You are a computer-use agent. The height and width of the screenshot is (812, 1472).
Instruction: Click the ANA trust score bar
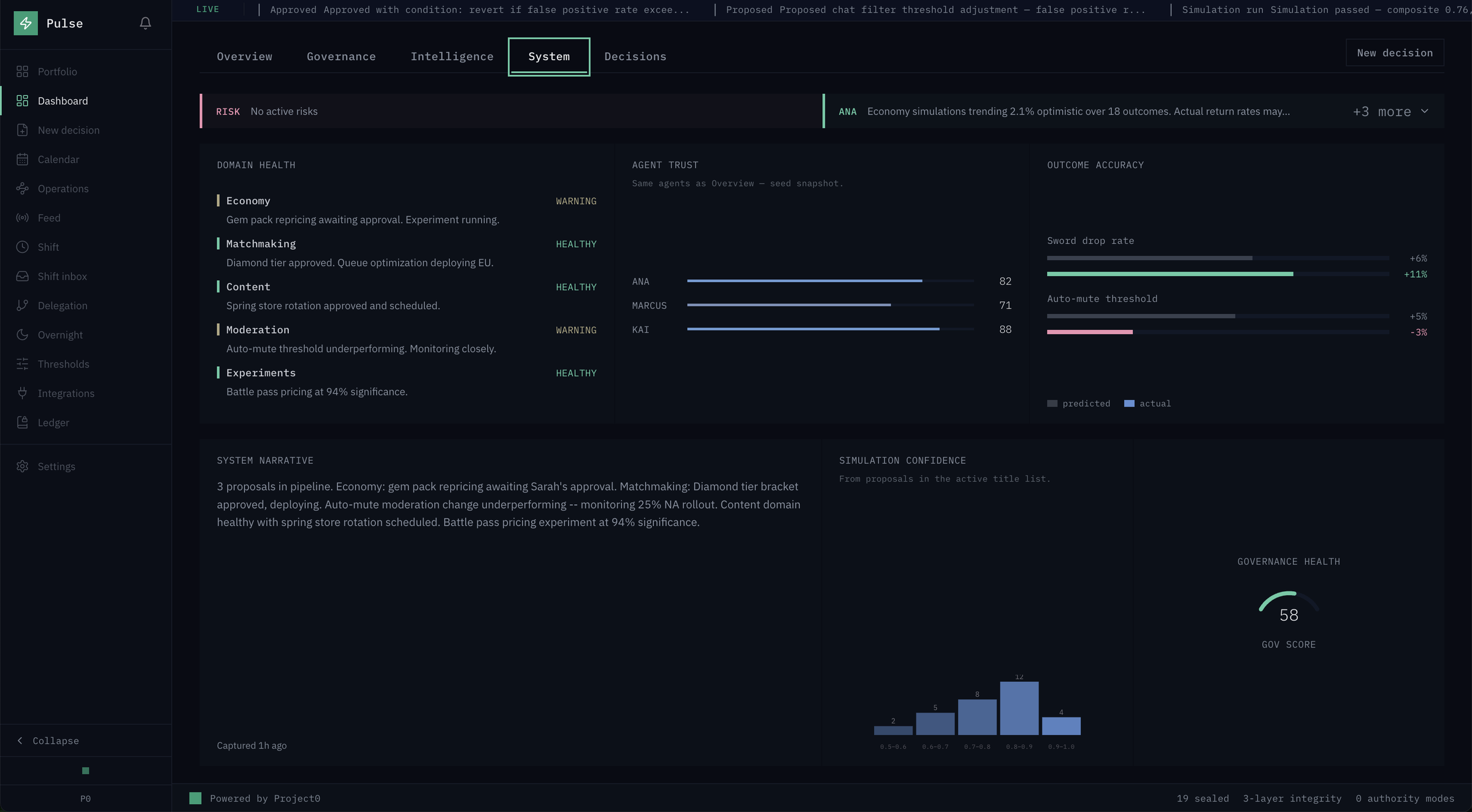pos(830,281)
